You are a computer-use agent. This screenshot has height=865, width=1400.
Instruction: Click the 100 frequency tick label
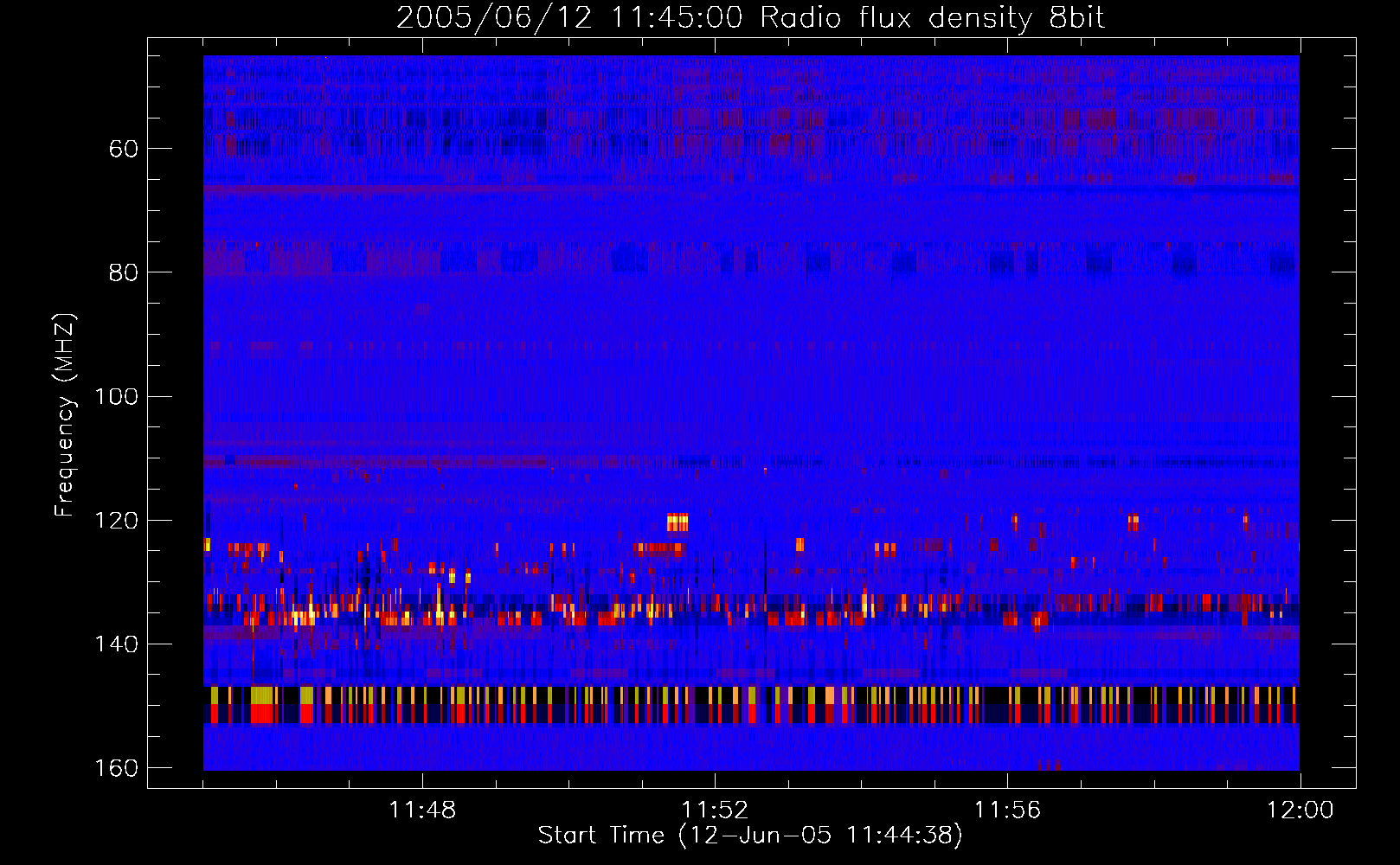[117, 396]
